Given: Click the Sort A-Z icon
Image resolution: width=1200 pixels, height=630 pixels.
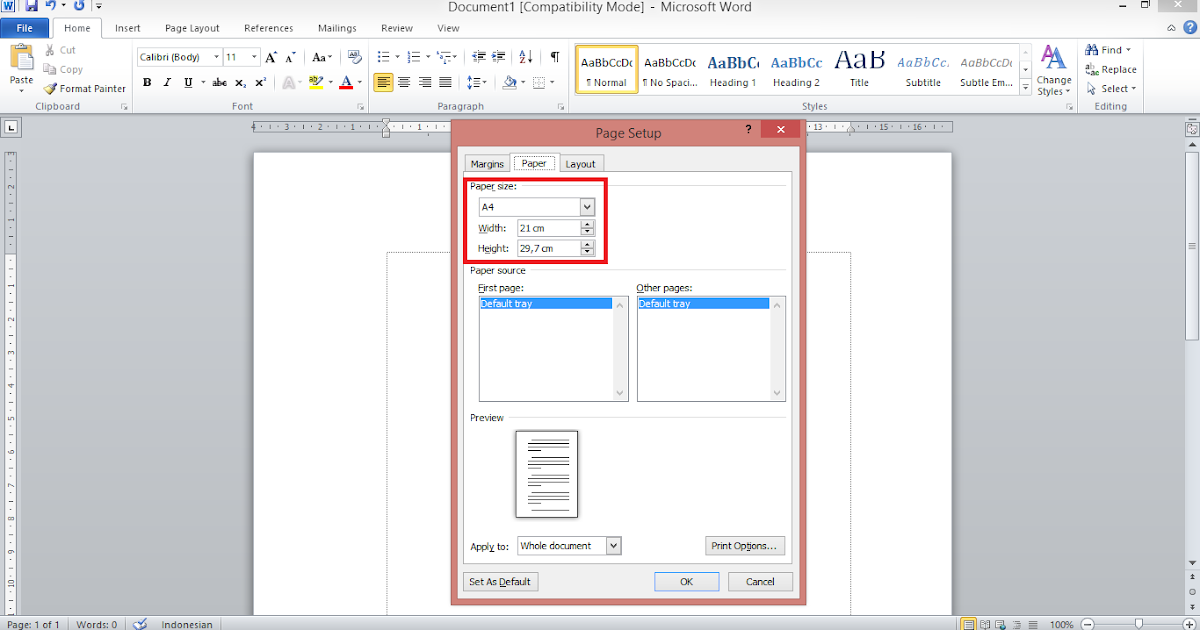Looking at the screenshot, I should [527, 57].
